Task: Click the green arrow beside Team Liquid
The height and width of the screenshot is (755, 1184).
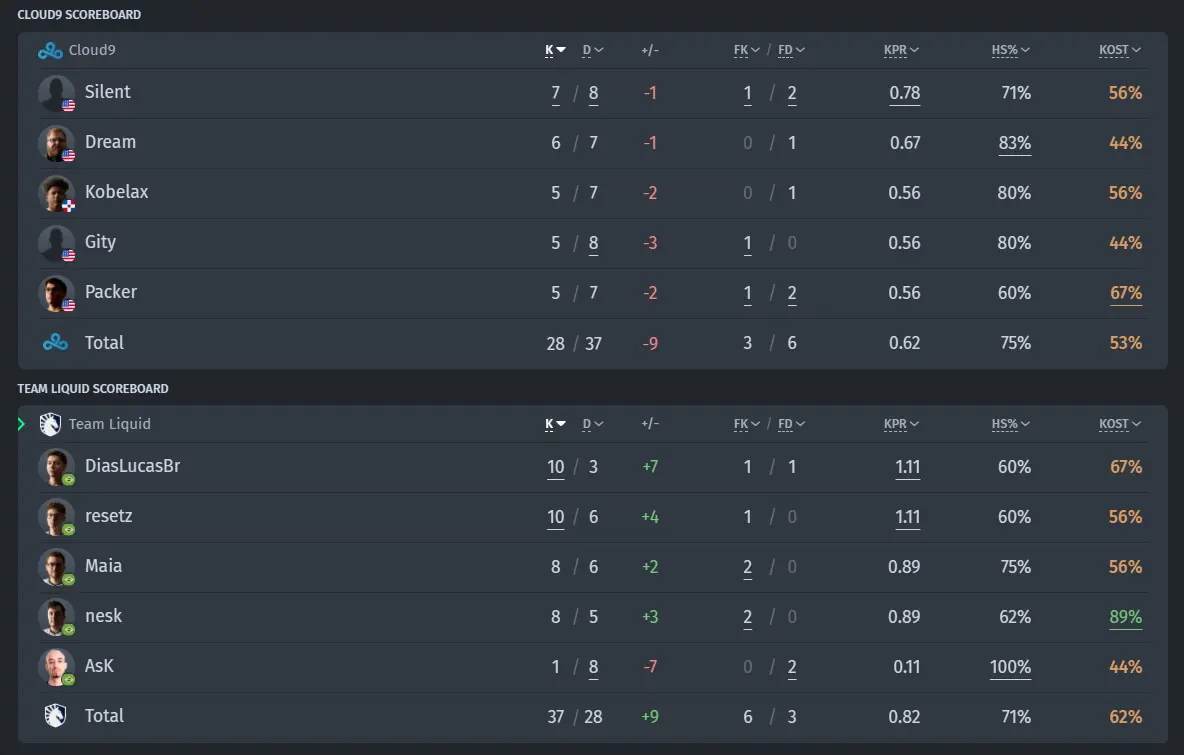Action: (21, 424)
